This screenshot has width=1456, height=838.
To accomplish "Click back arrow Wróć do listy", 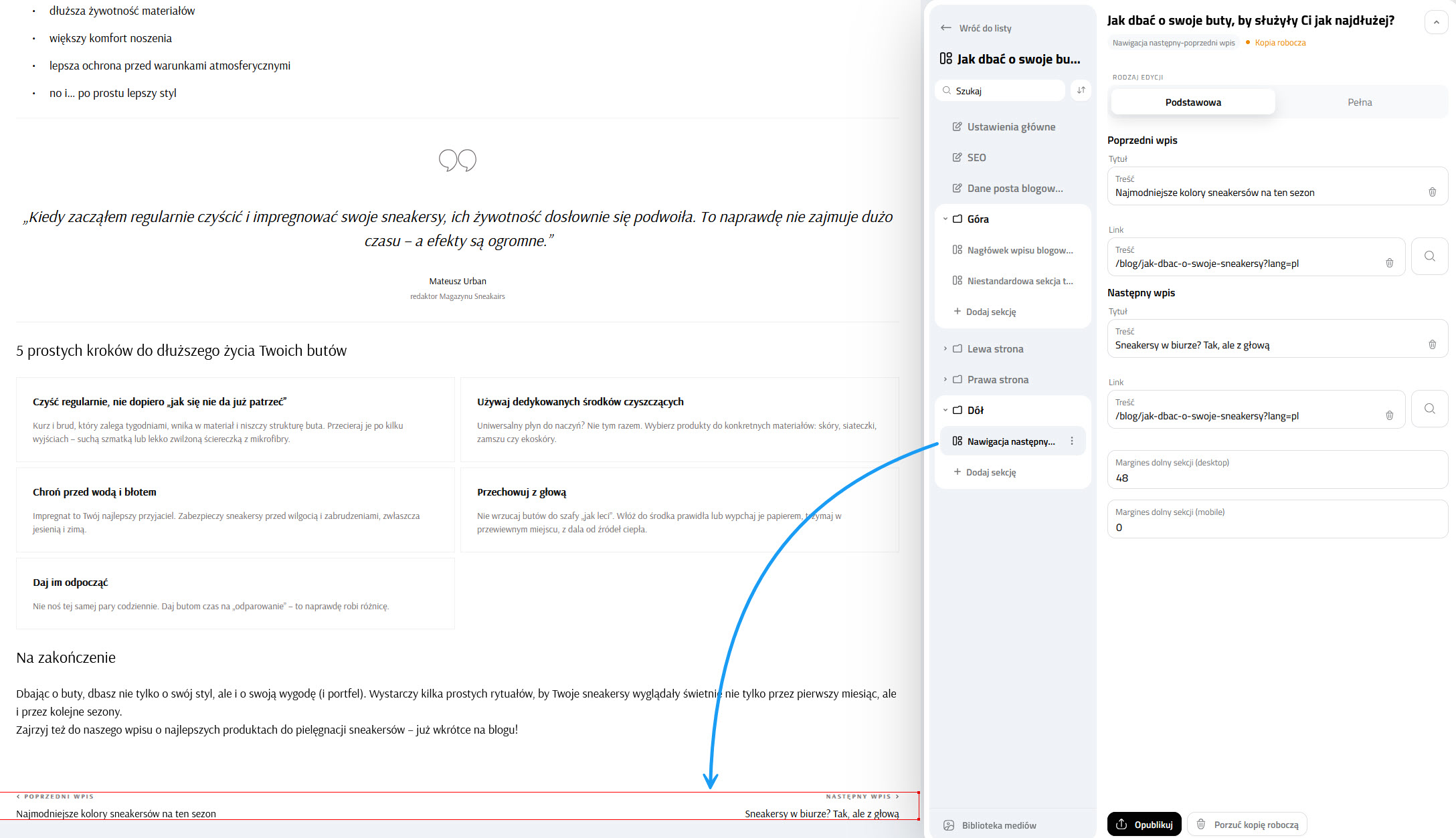I will [x=946, y=28].
